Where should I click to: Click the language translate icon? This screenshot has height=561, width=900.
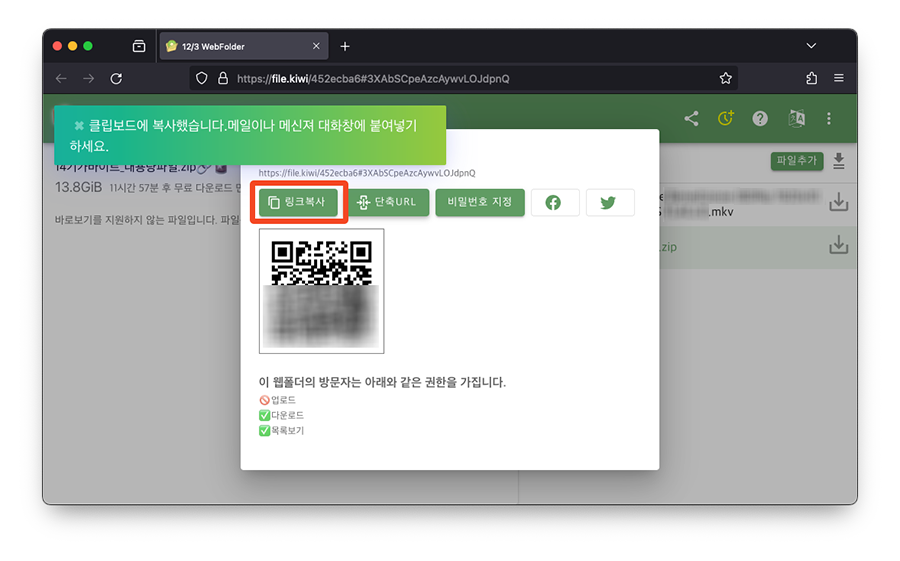(x=796, y=119)
